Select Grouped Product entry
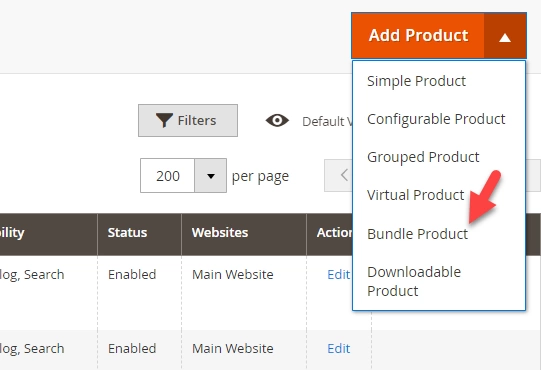Screen dimensions: 541x370 pos(423,157)
